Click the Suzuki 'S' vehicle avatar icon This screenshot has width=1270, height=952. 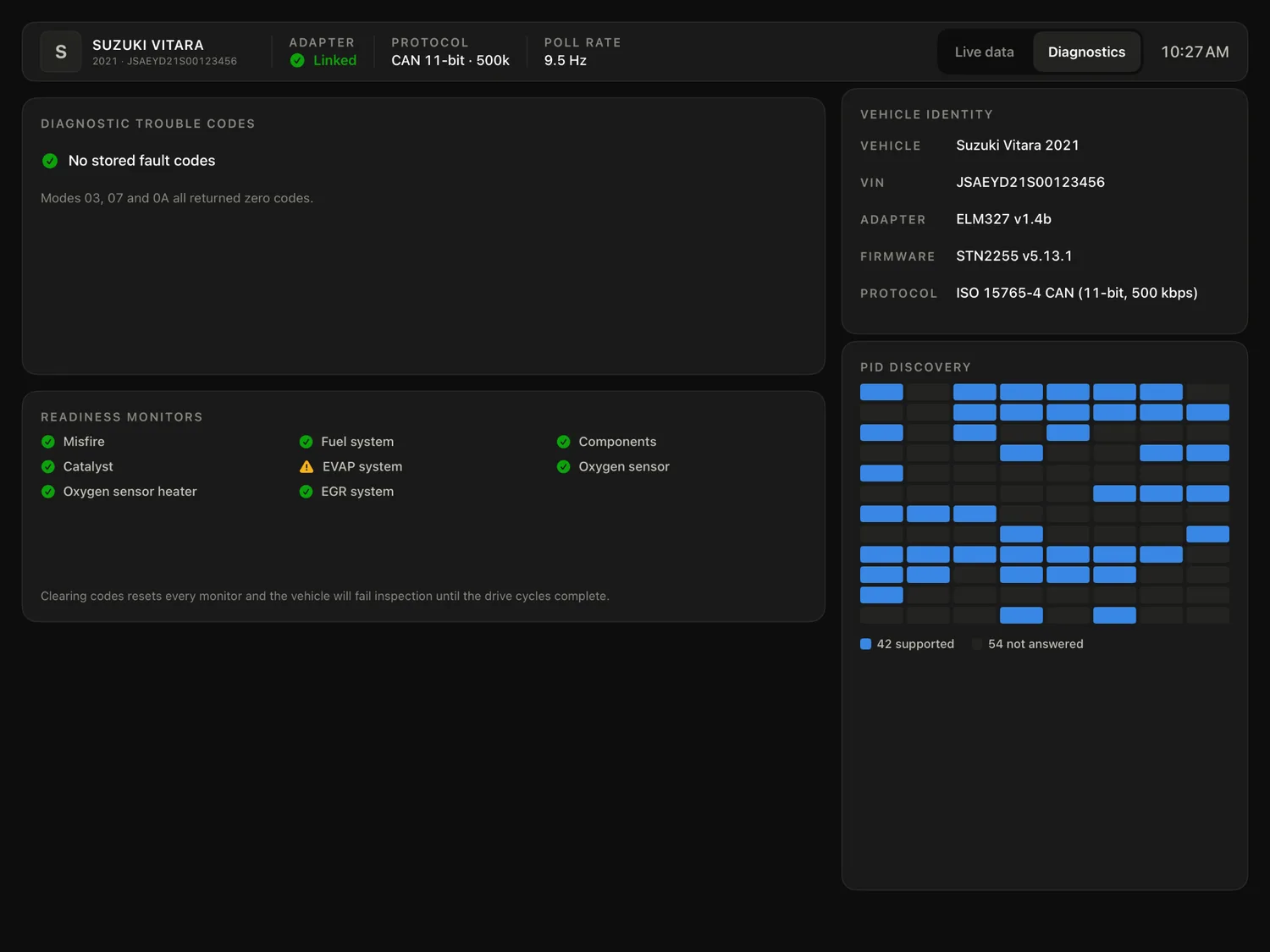coord(61,52)
